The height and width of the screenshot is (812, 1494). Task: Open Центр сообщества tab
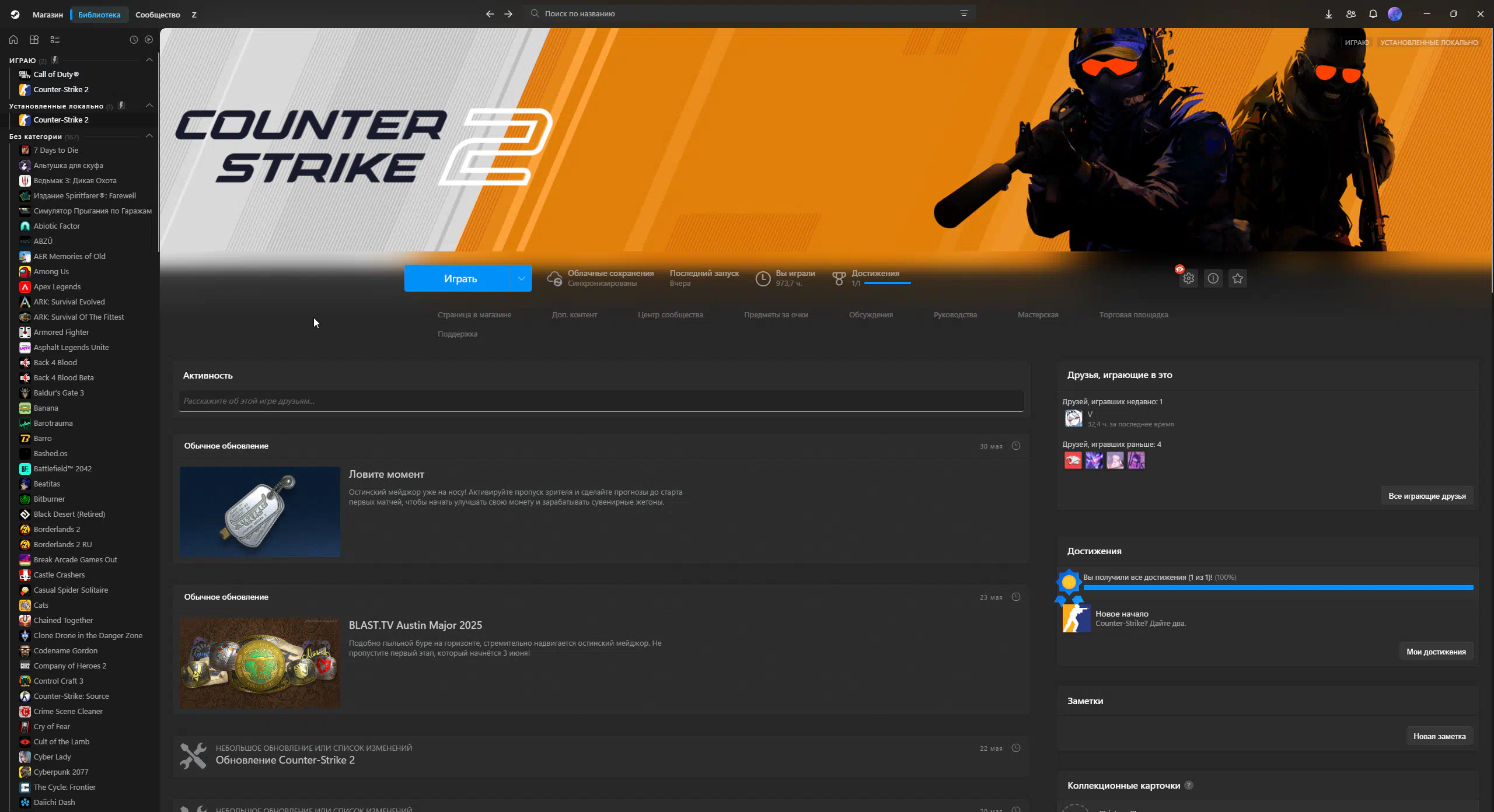[670, 315]
